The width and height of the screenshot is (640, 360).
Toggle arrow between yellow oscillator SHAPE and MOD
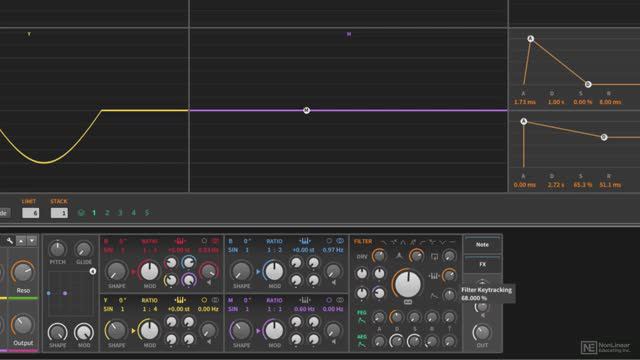coord(133,331)
